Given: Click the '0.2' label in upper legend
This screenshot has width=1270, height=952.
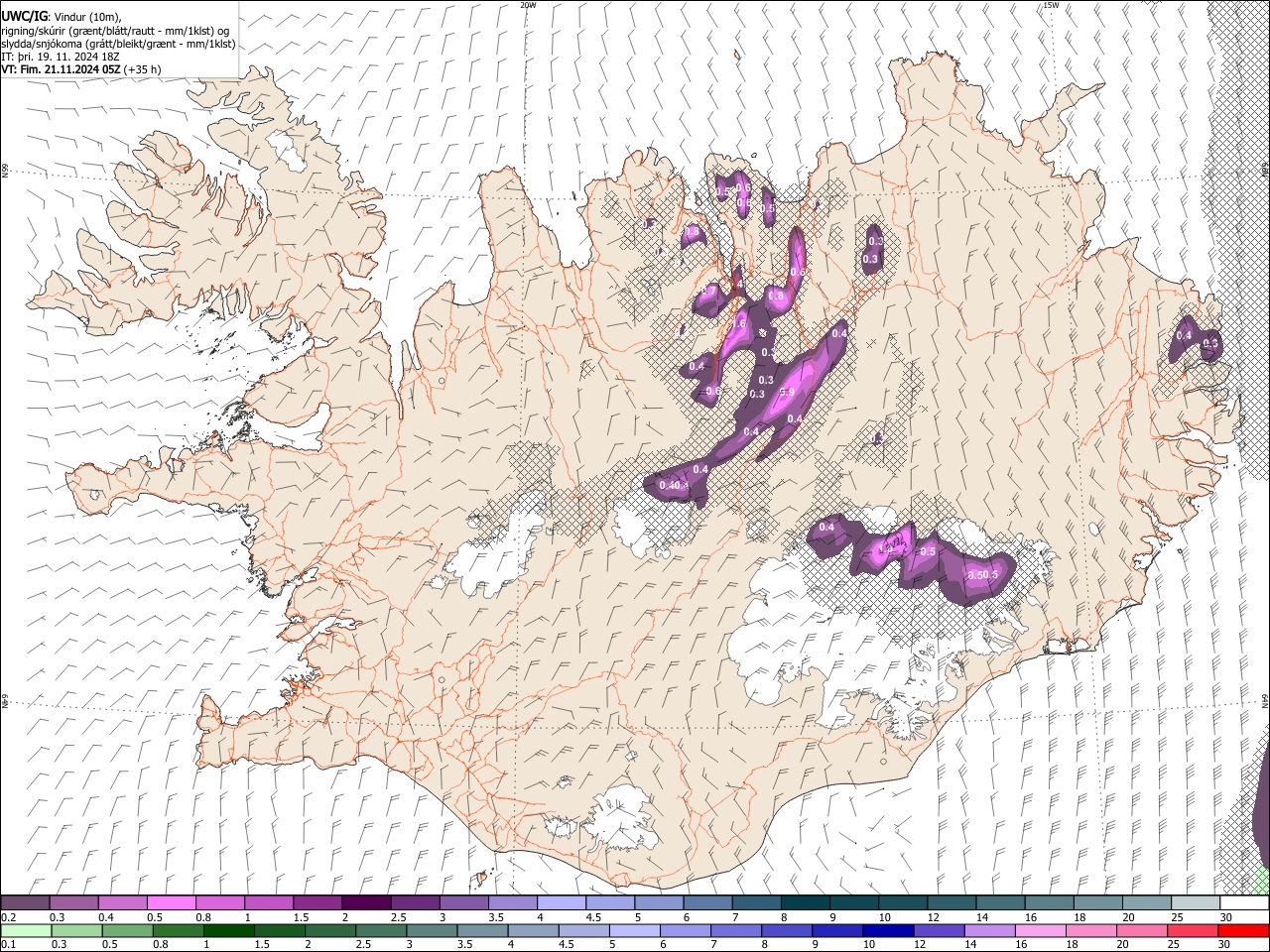Looking at the screenshot, I should (9, 917).
